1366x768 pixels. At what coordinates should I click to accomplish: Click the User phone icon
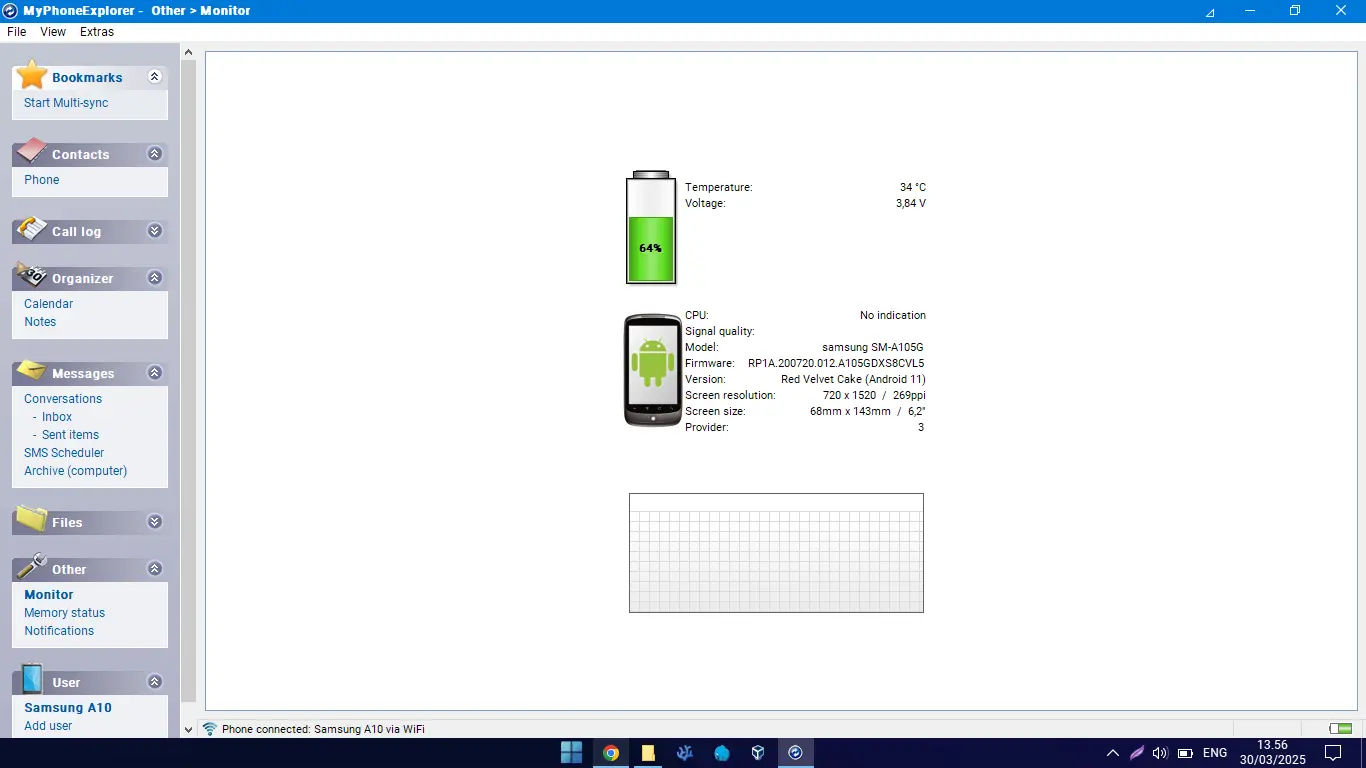point(32,679)
